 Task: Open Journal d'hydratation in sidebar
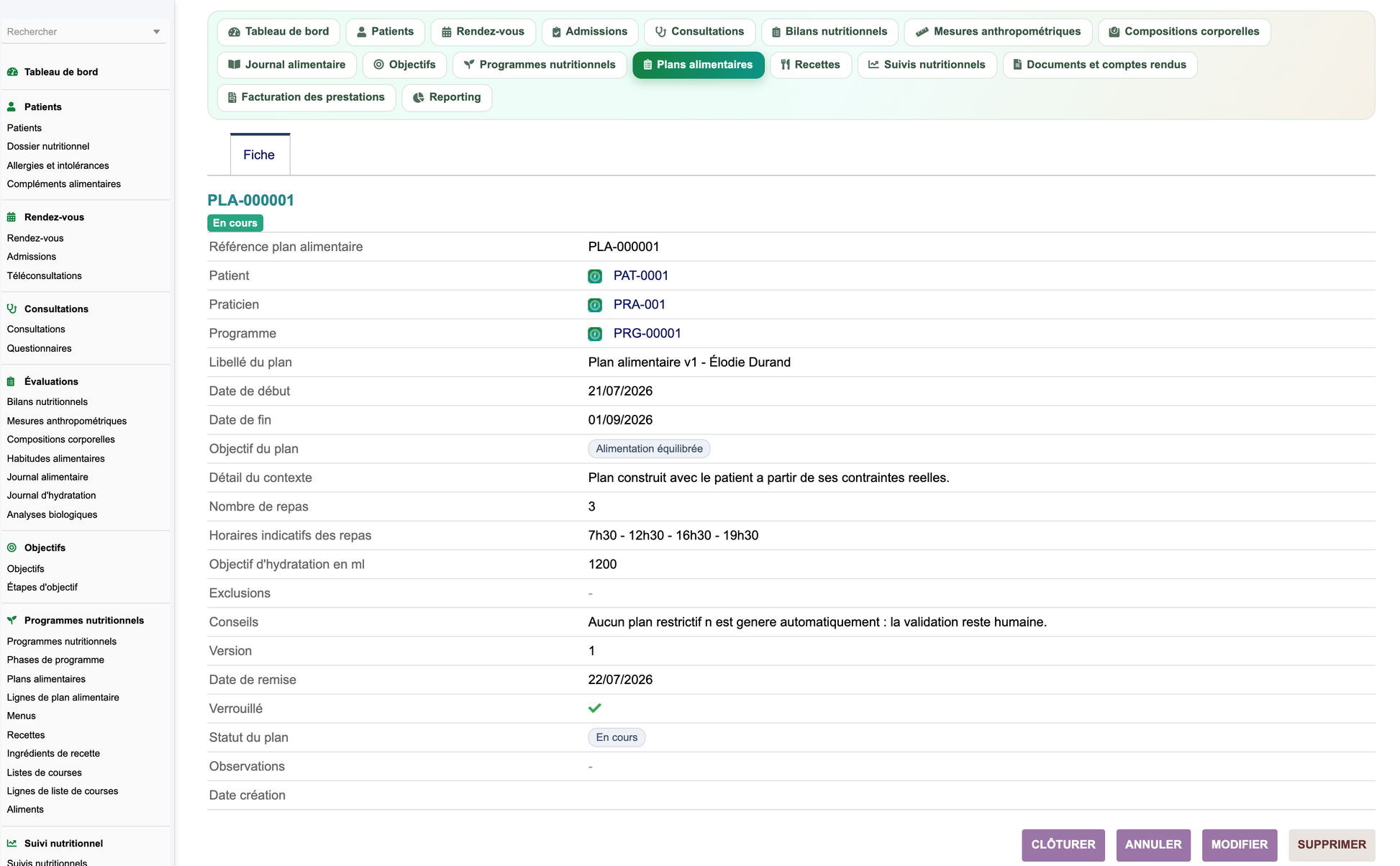click(52, 496)
